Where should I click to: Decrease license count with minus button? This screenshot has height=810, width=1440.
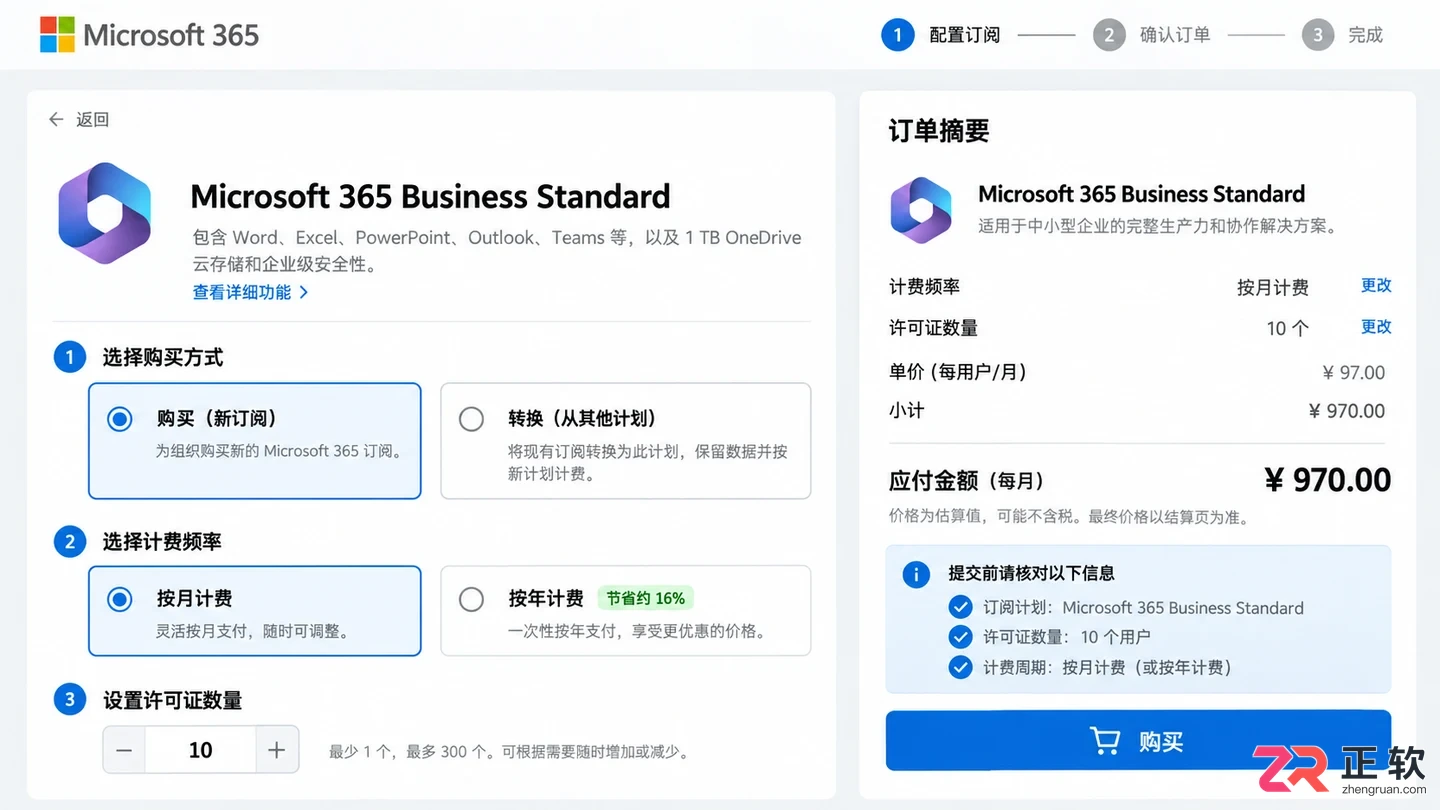[x=124, y=750]
